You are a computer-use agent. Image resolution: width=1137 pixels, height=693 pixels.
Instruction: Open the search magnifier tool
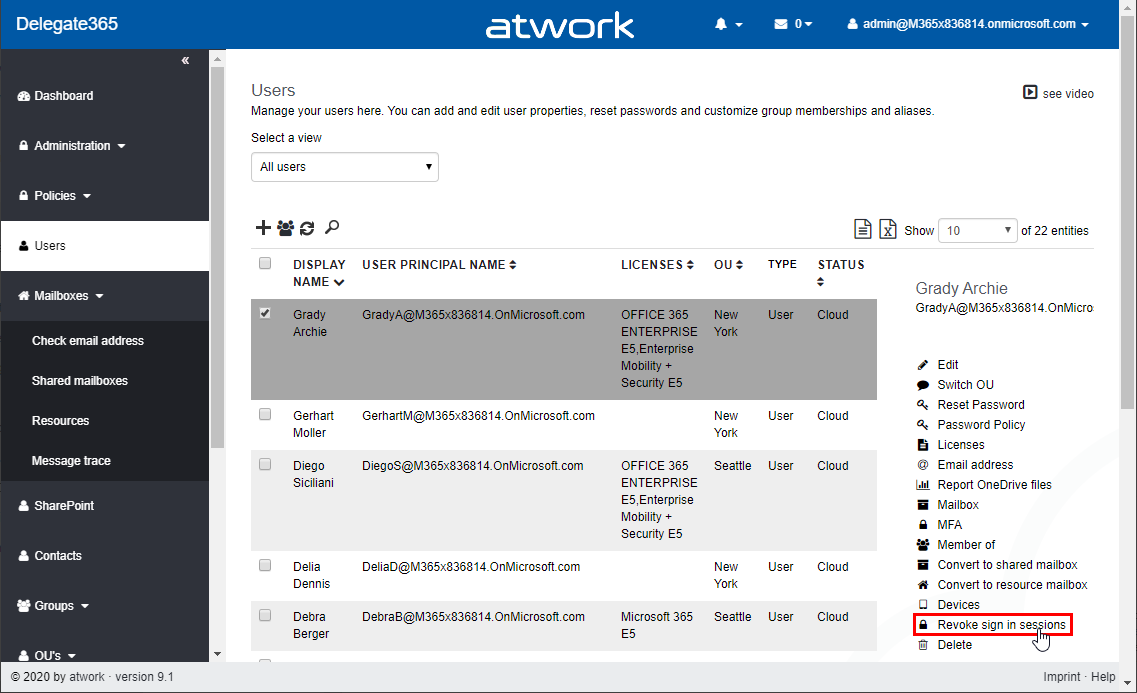[x=332, y=227]
